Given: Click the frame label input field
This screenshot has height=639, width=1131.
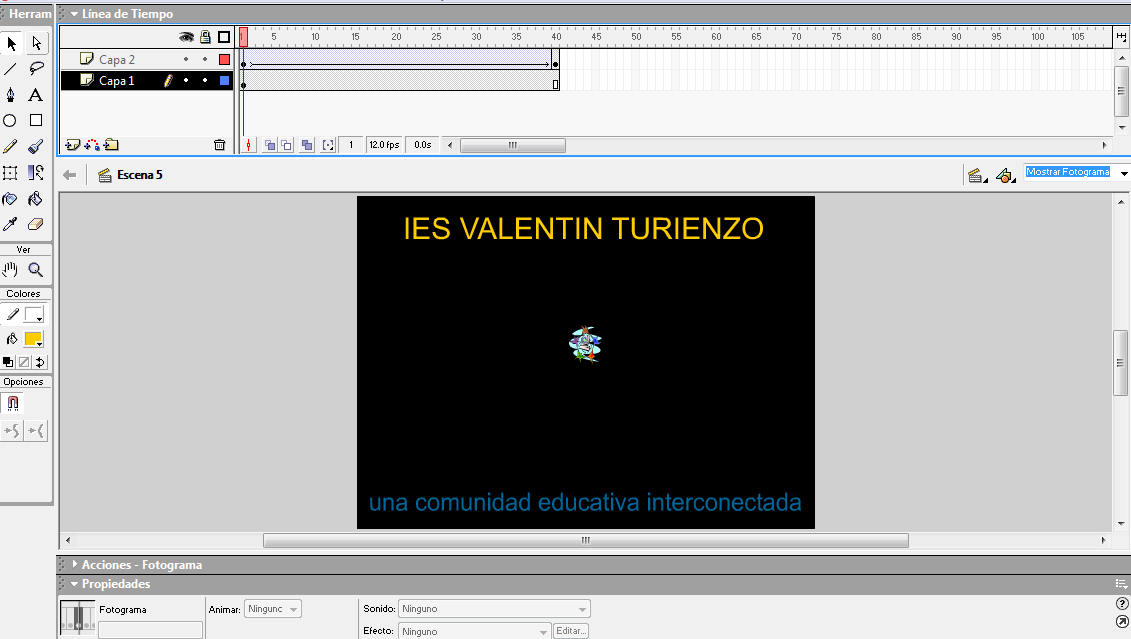Looking at the screenshot, I should click(x=150, y=630).
